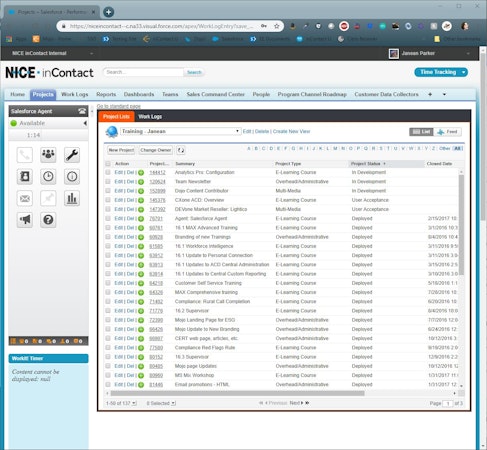Open the envelope mail icon
The width and height of the screenshot is (487, 450).
tap(25, 198)
